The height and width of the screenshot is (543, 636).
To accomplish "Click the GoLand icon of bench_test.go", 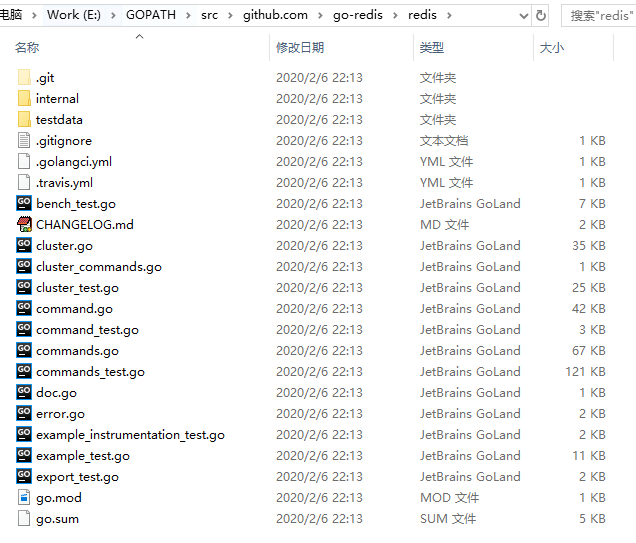I will tap(24, 203).
